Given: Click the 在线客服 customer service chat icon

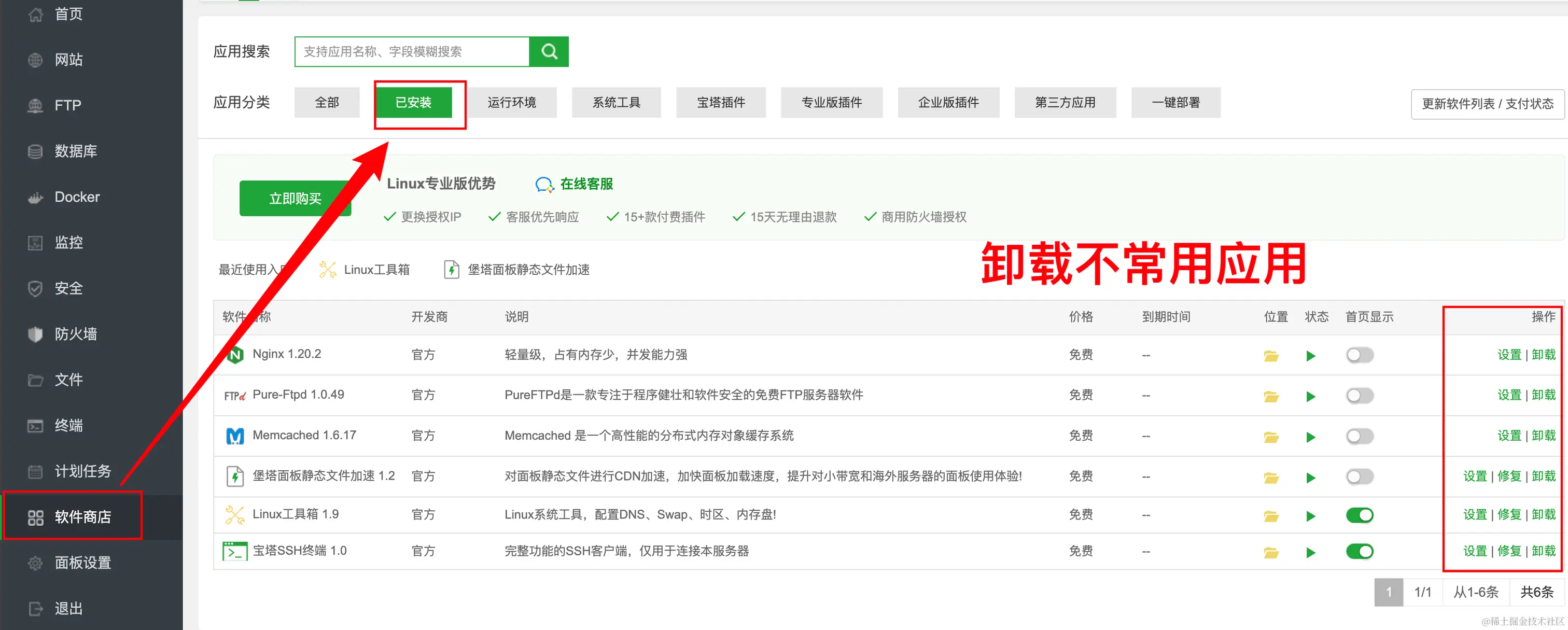Looking at the screenshot, I should [x=543, y=184].
